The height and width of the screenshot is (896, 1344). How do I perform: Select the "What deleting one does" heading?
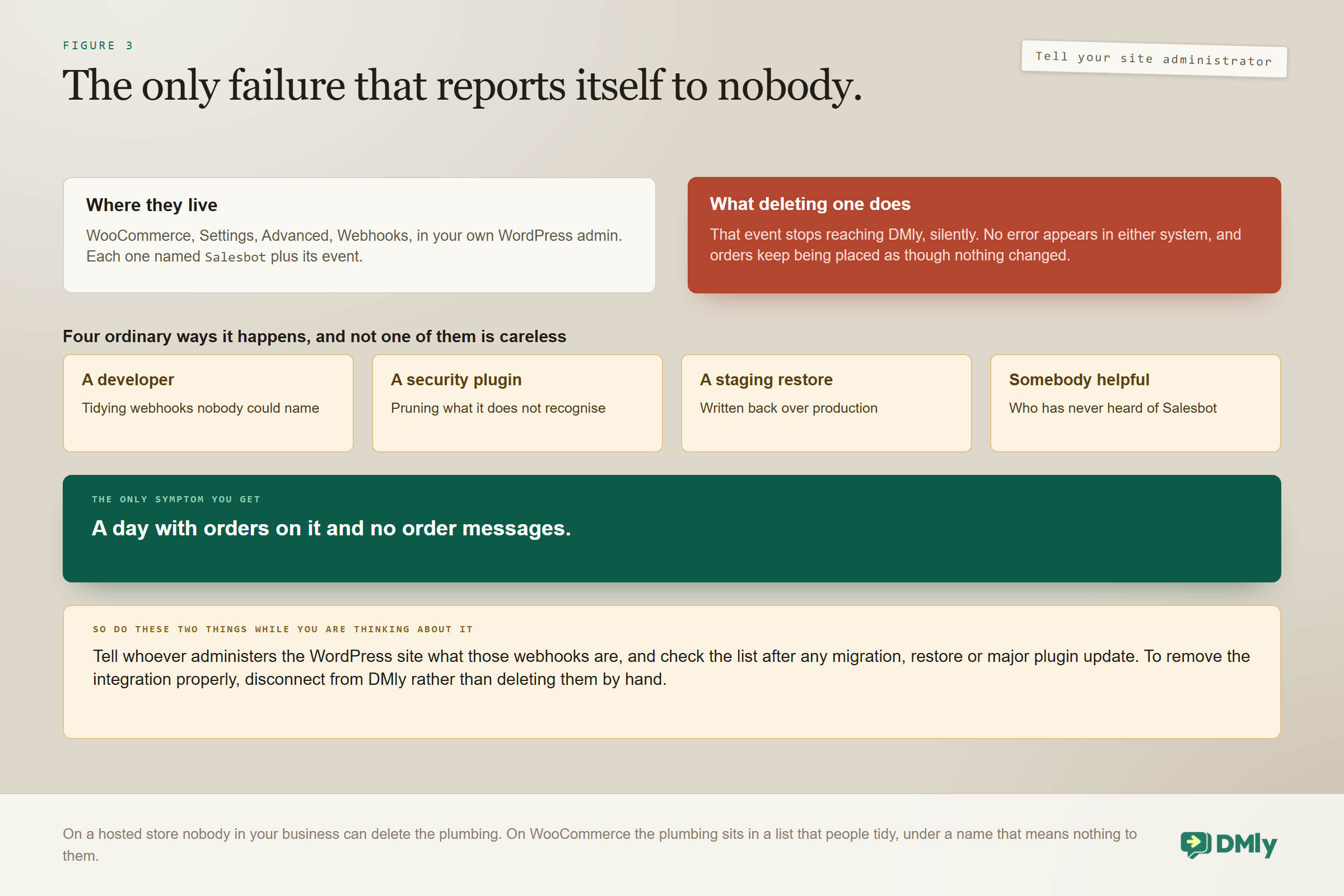(810, 204)
